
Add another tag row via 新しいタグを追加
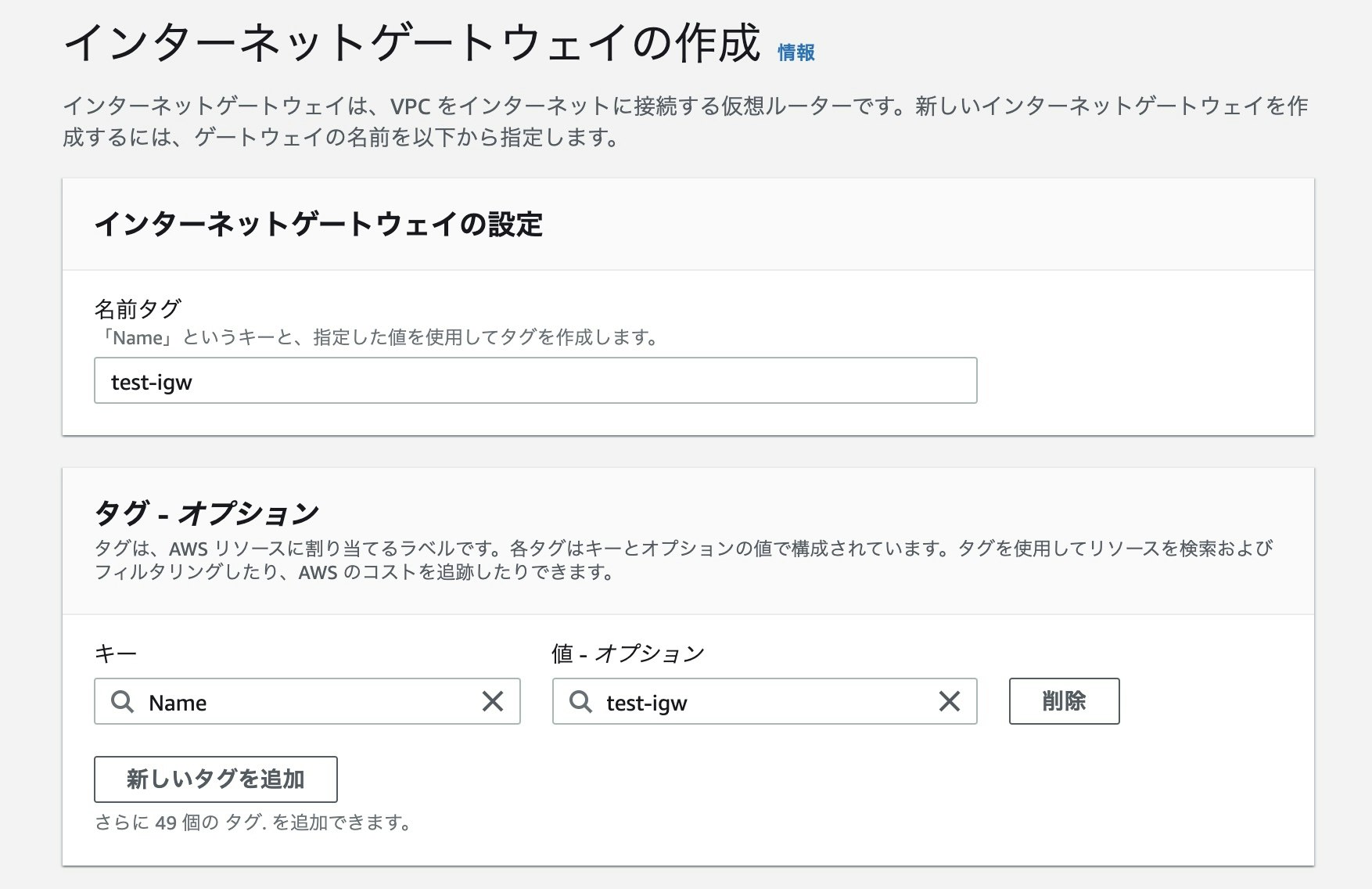tap(216, 779)
